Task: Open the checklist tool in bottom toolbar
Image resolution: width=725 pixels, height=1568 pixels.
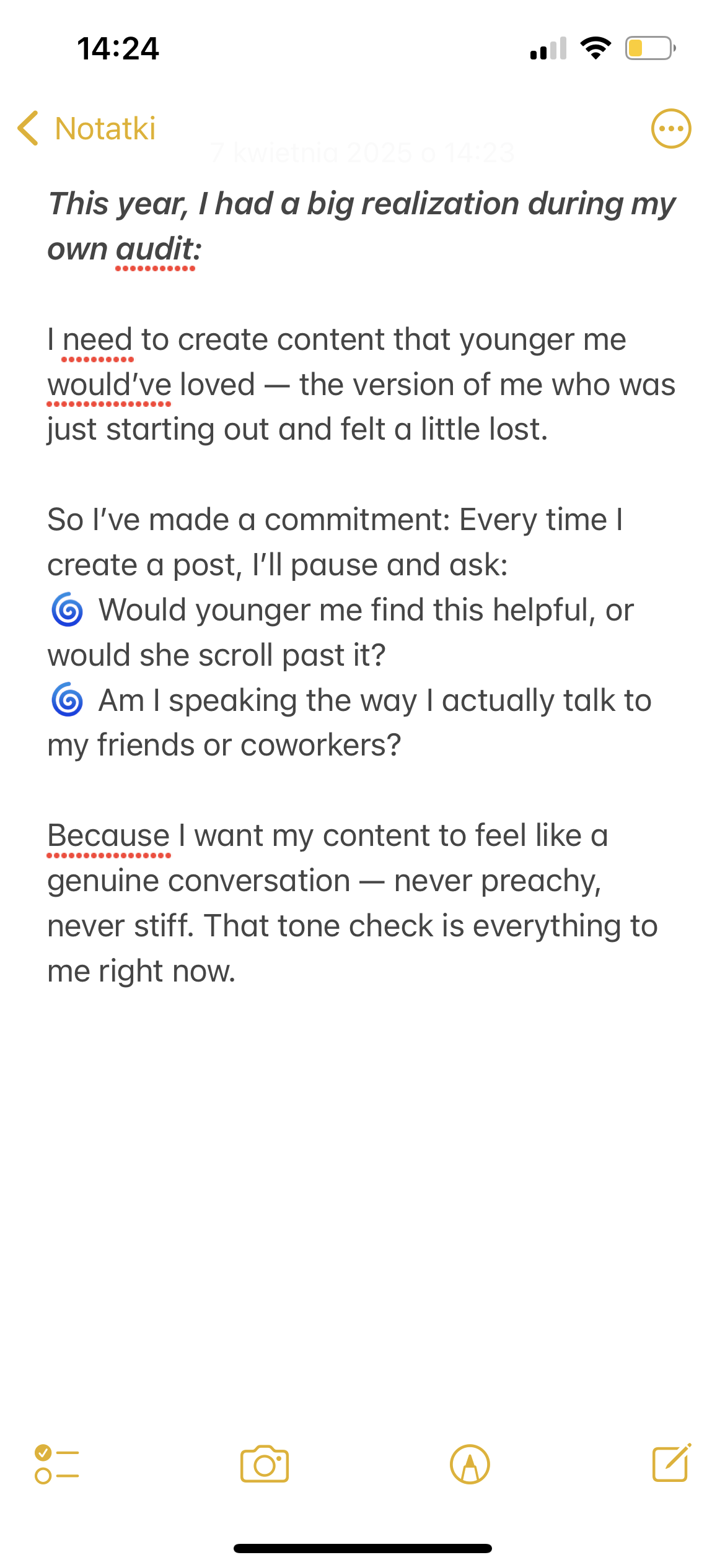Action: tap(57, 1464)
